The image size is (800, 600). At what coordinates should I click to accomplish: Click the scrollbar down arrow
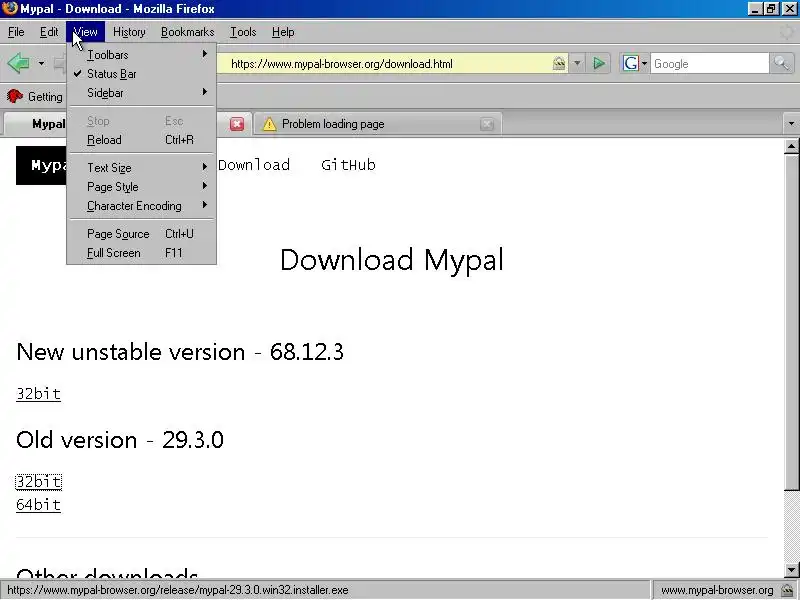click(791, 569)
